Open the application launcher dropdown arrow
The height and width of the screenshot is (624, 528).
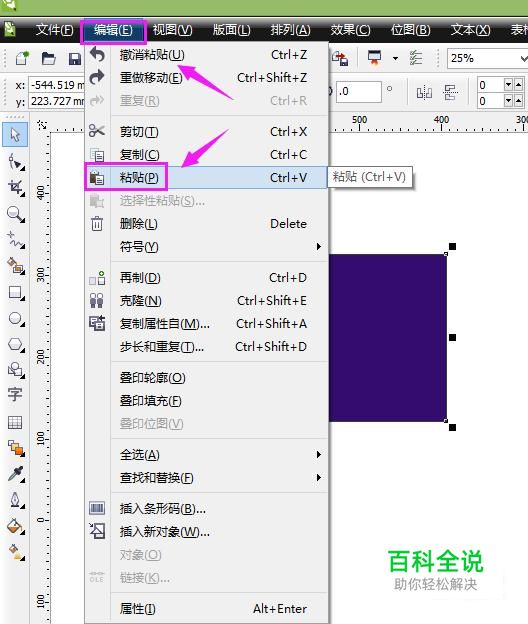(x=395, y=58)
